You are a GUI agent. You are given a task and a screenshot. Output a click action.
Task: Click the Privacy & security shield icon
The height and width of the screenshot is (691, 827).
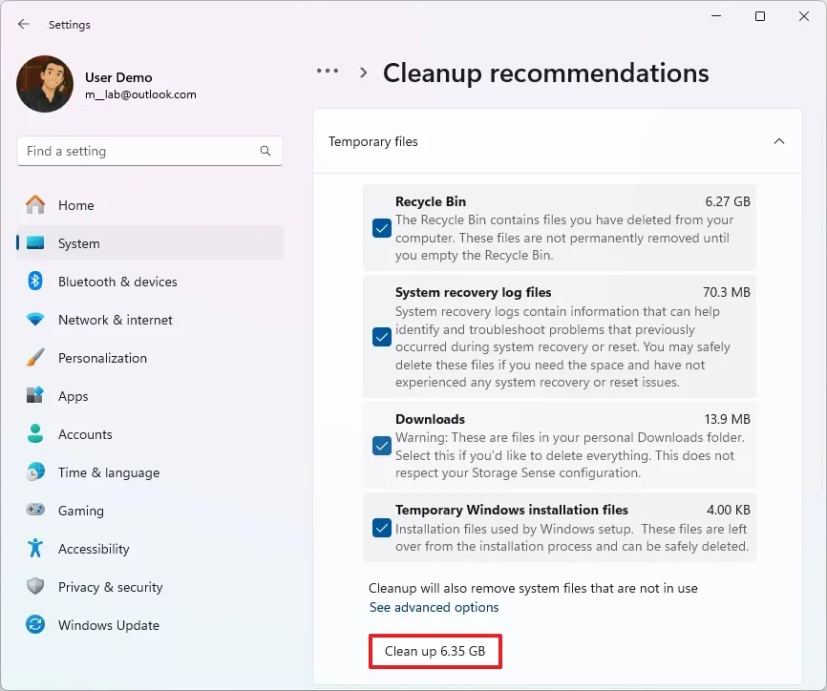click(x=35, y=586)
